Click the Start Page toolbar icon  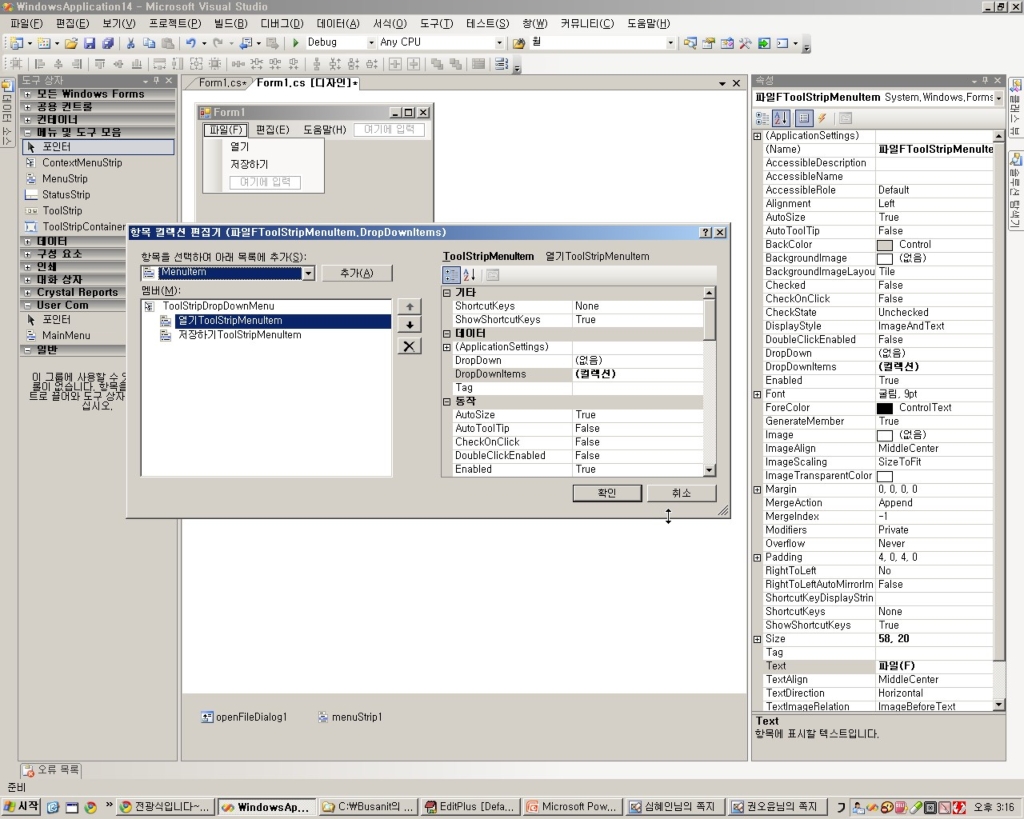[x=763, y=43]
